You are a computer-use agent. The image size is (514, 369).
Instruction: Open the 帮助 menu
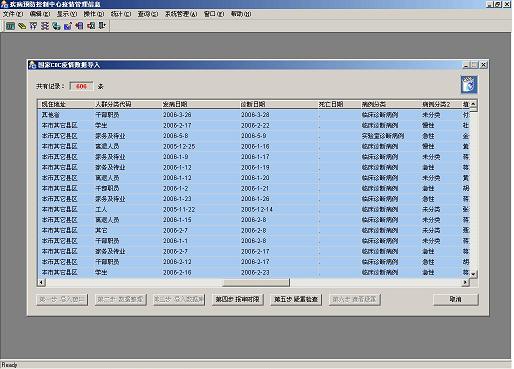tap(241, 14)
